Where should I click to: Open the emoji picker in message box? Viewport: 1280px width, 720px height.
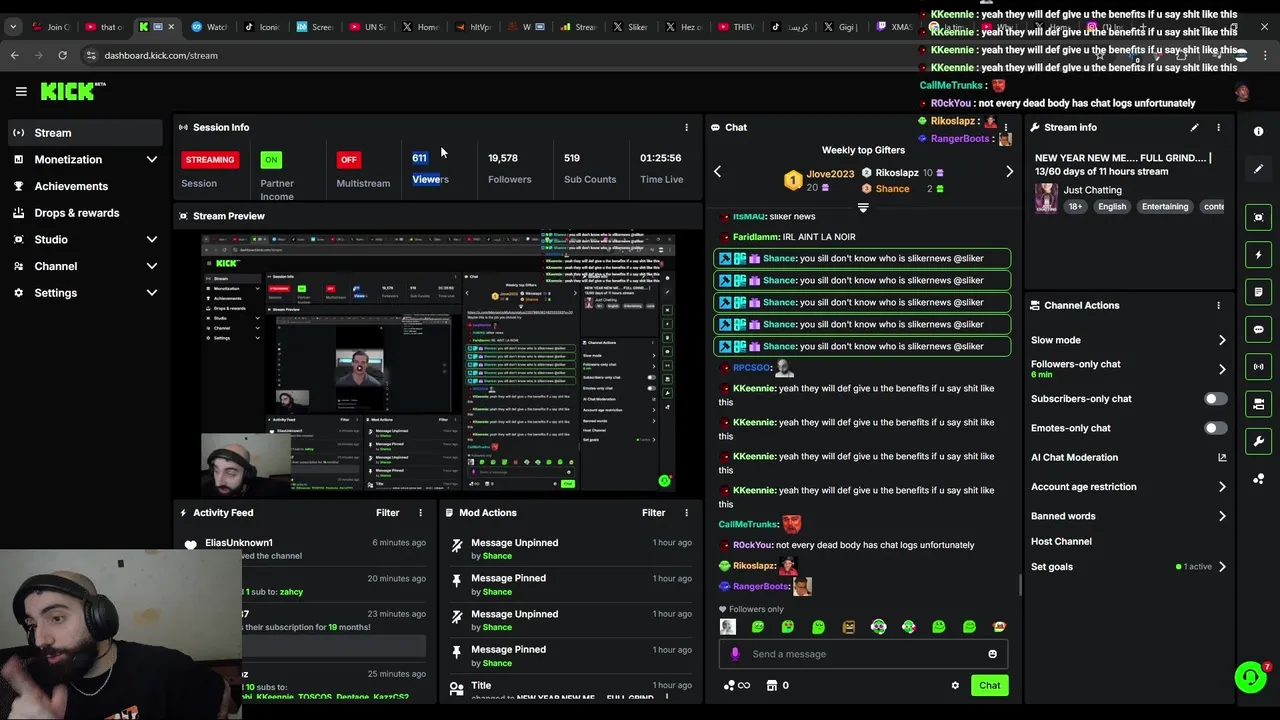tap(992, 654)
